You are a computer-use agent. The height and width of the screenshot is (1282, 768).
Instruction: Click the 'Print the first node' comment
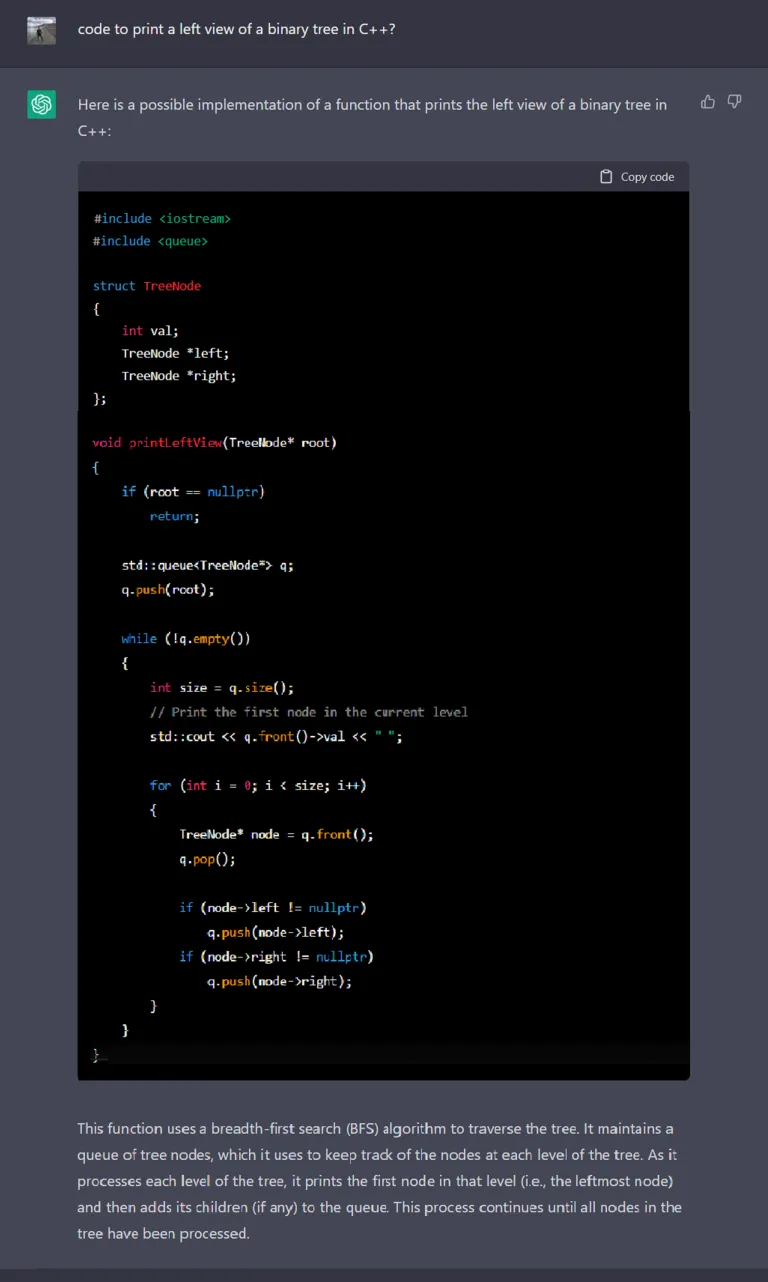click(309, 712)
